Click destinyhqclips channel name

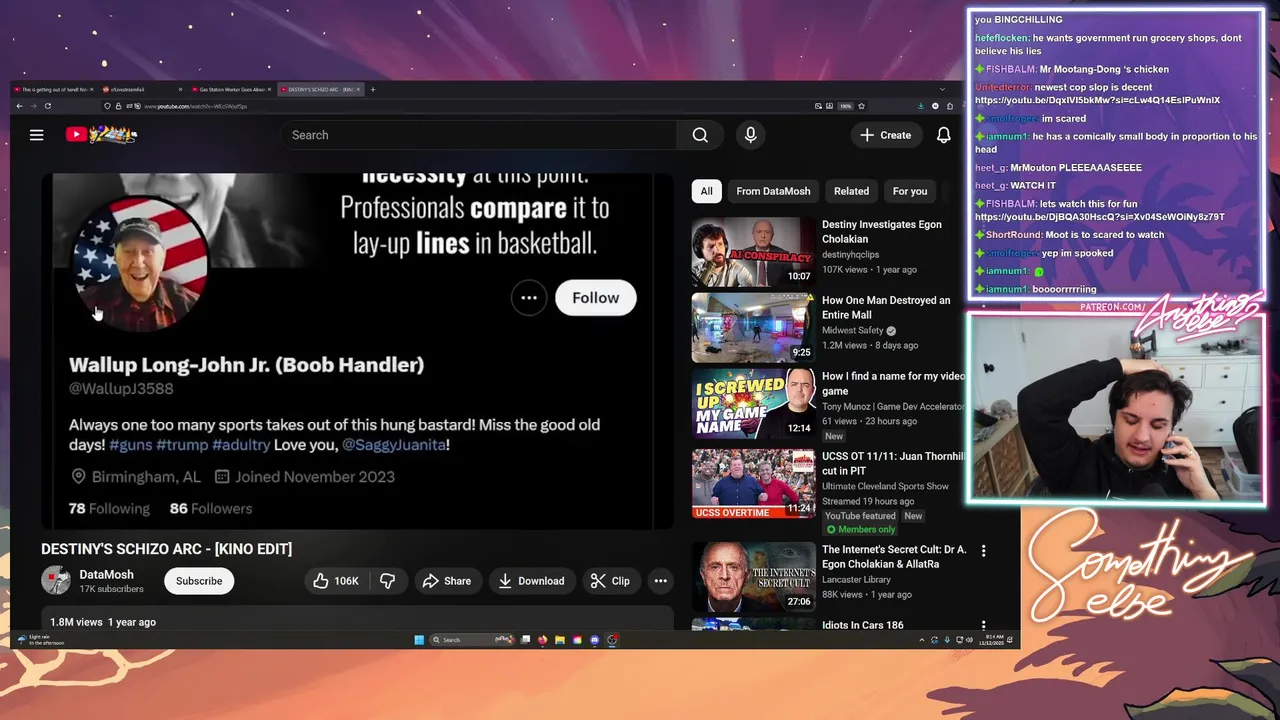coord(850,254)
